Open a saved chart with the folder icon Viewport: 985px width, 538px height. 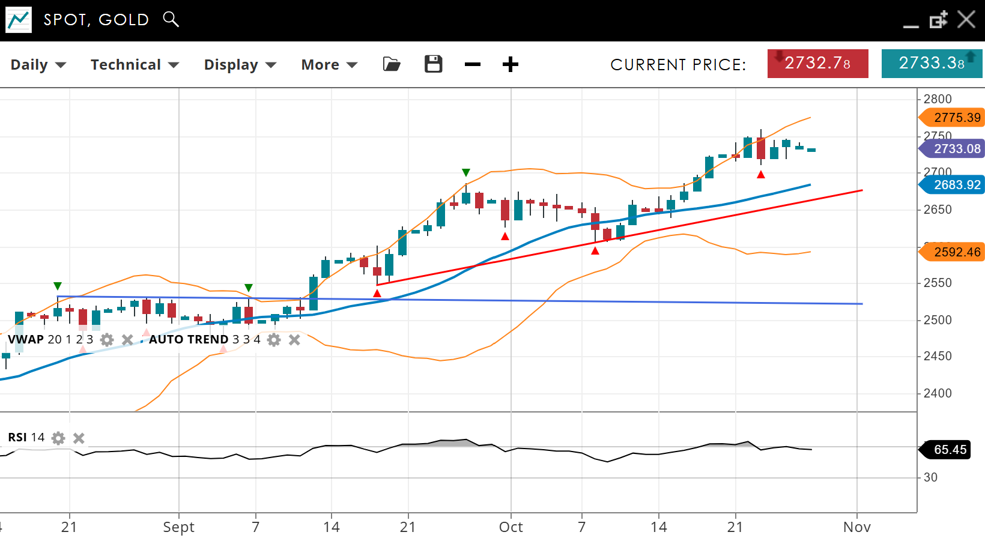(x=392, y=64)
